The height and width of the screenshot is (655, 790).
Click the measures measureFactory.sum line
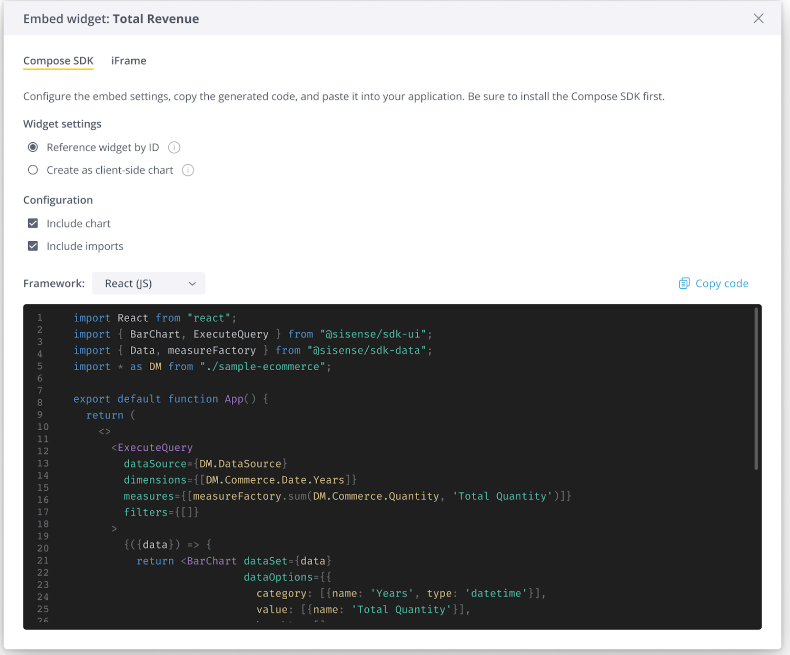click(x=348, y=496)
